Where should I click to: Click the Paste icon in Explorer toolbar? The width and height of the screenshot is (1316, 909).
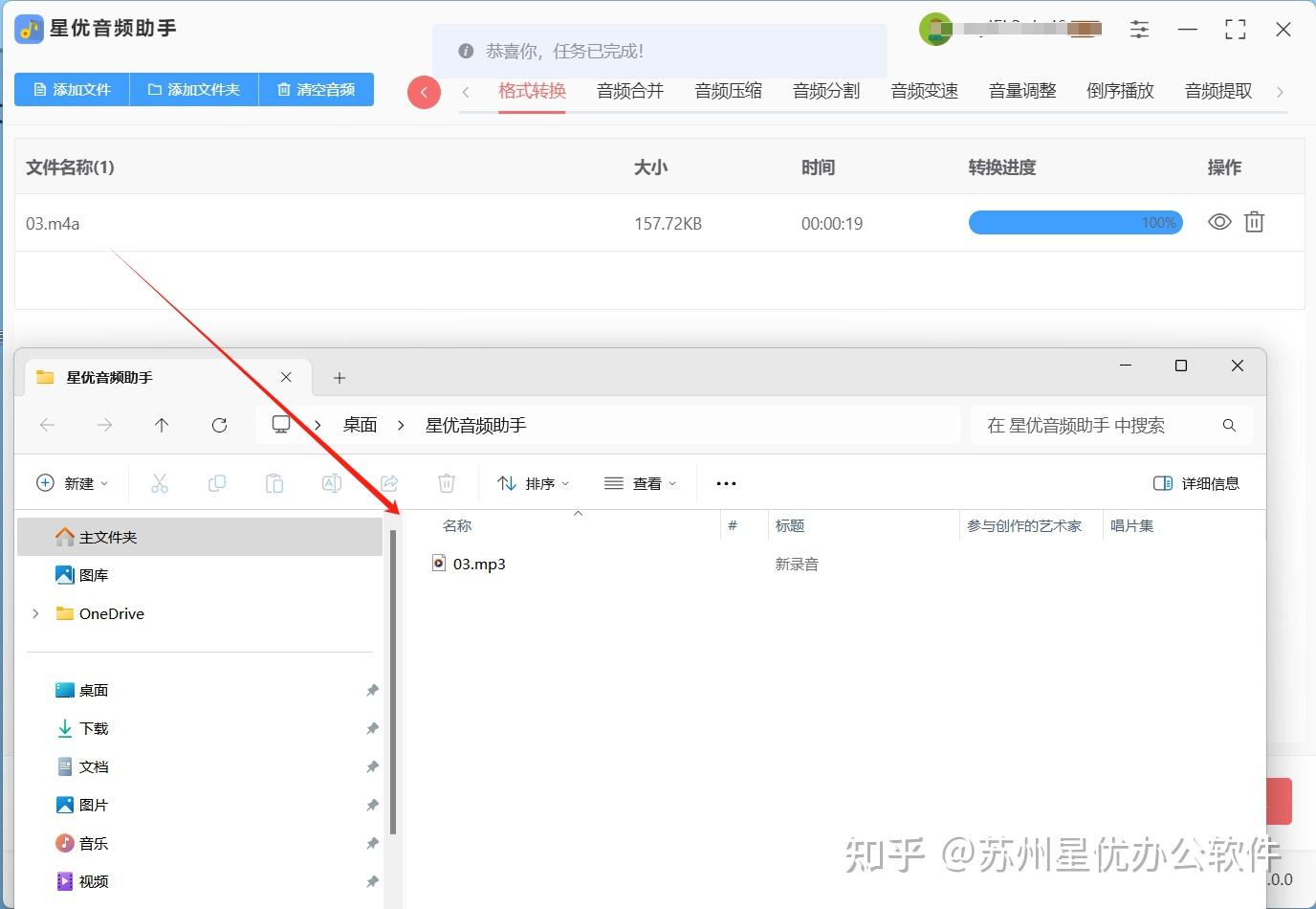point(274,483)
